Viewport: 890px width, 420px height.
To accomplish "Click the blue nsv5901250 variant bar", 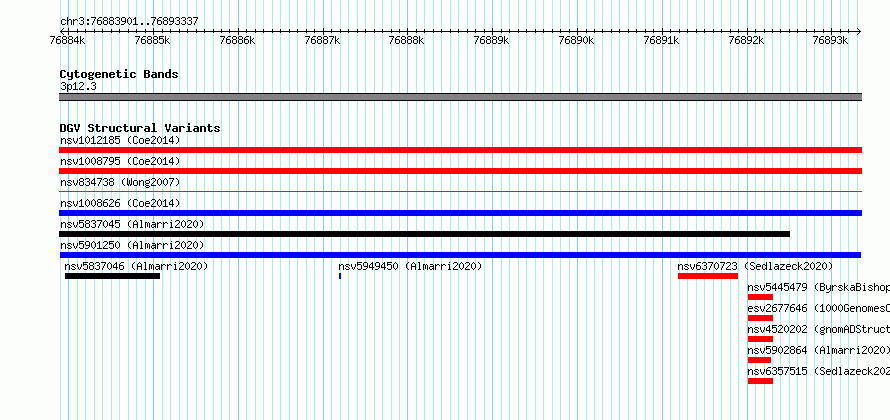I will tap(460, 255).
